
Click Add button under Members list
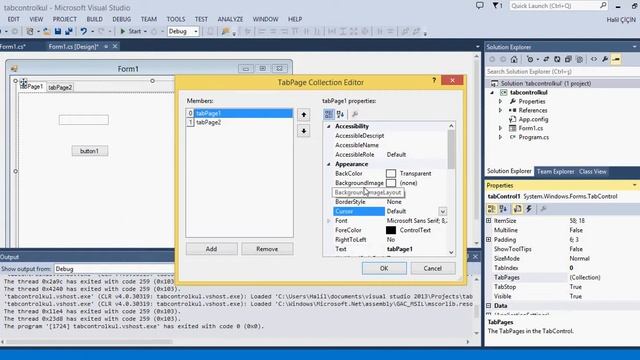[x=211, y=249]
